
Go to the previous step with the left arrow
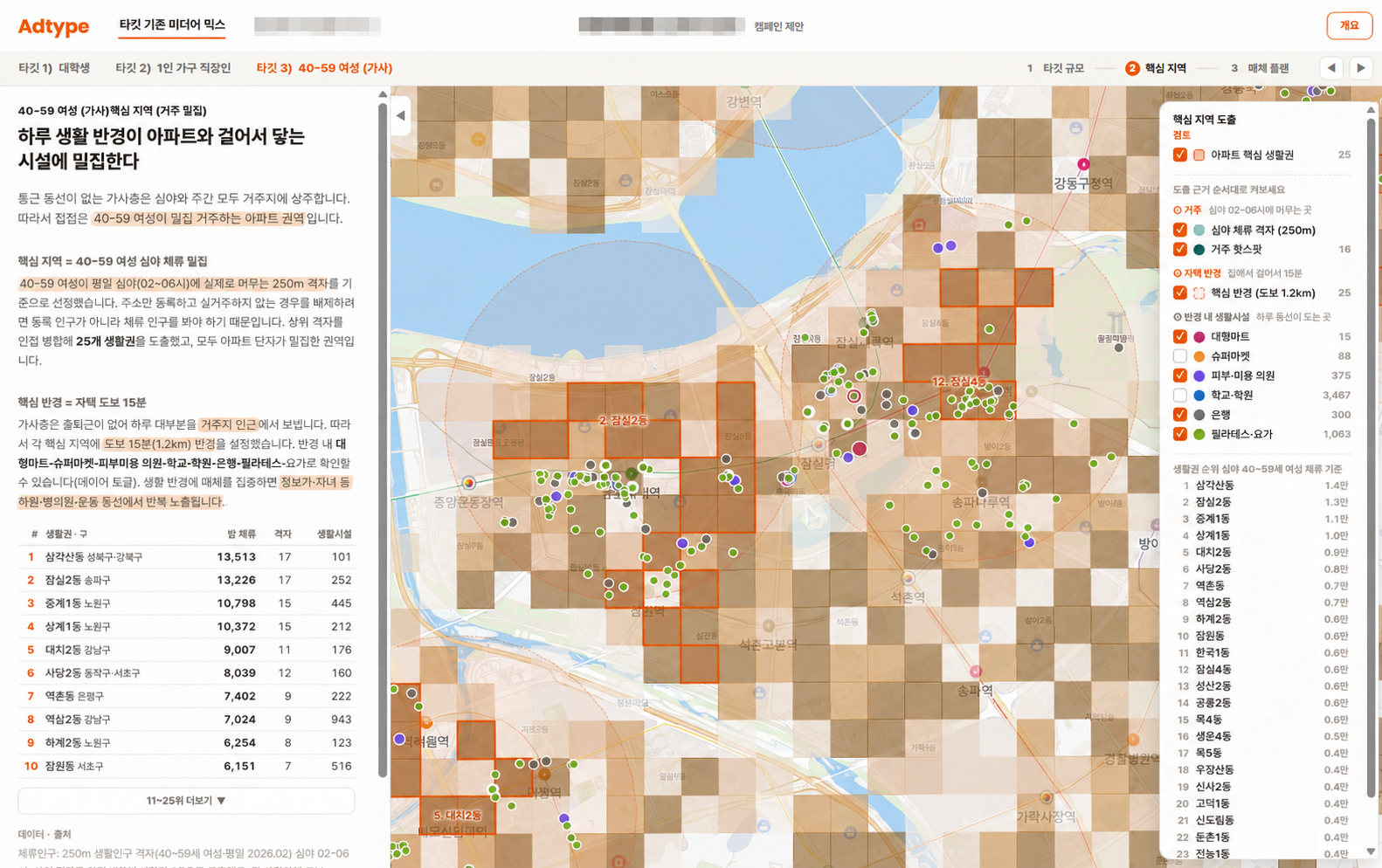1331,68
